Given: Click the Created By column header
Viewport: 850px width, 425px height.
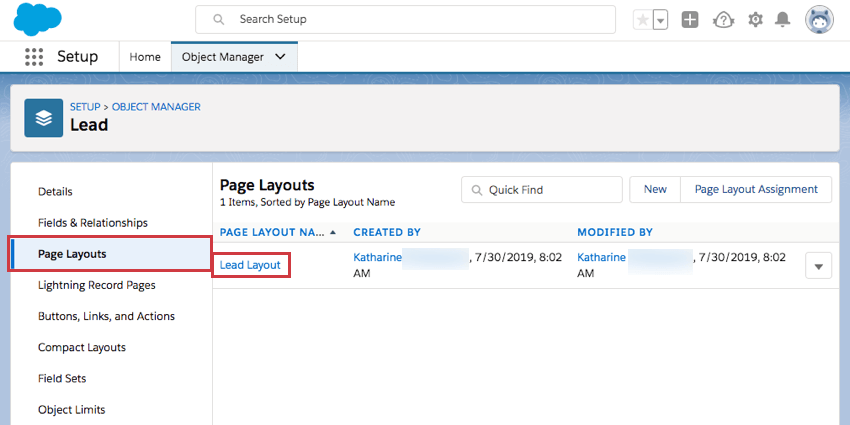Looking at the screenshot, I should pyautogui.click(x=387, y=233).
